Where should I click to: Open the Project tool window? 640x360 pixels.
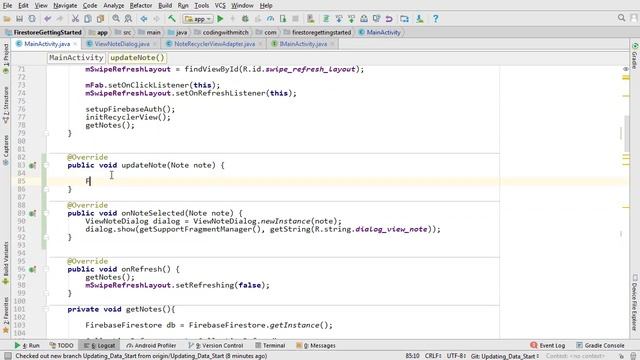pos(5,58)
